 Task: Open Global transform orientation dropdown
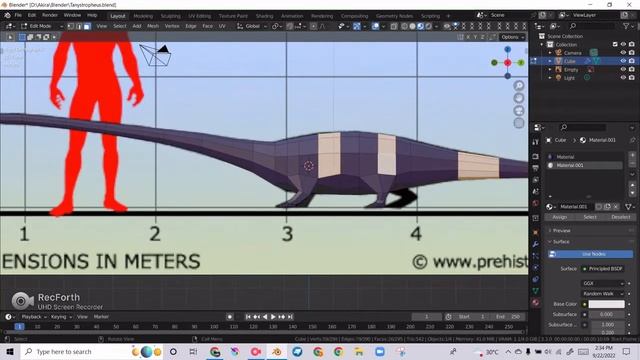coord(252,26)
